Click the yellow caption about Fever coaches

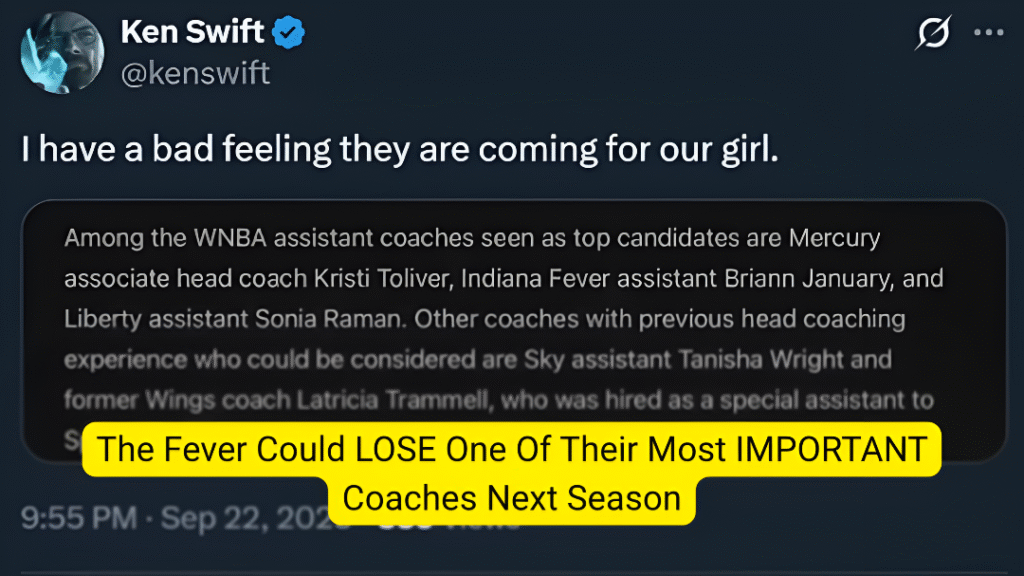(512, 472)
